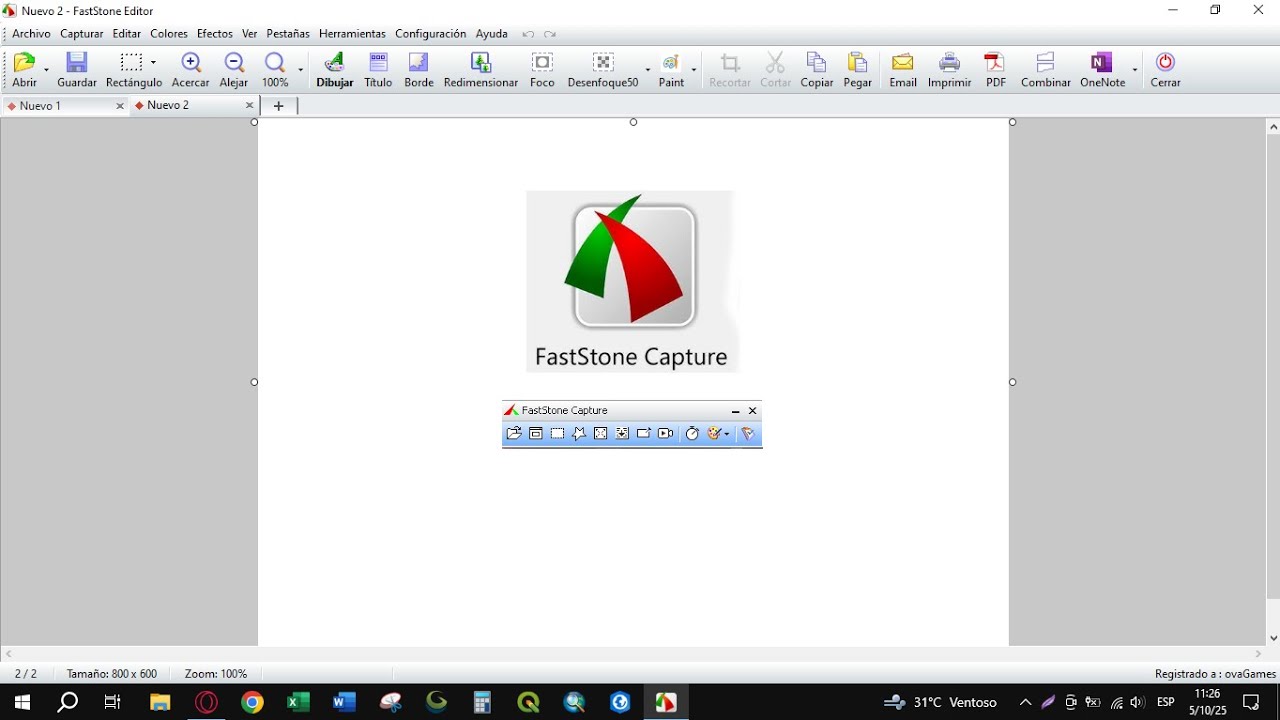
Task: Open the Redimensionar resize tool
Action: (x=481, y=70)
